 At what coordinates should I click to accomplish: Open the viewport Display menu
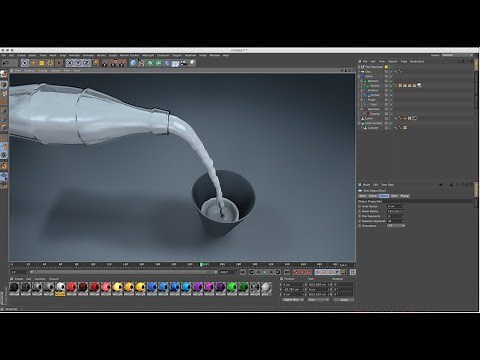[42, 70]
